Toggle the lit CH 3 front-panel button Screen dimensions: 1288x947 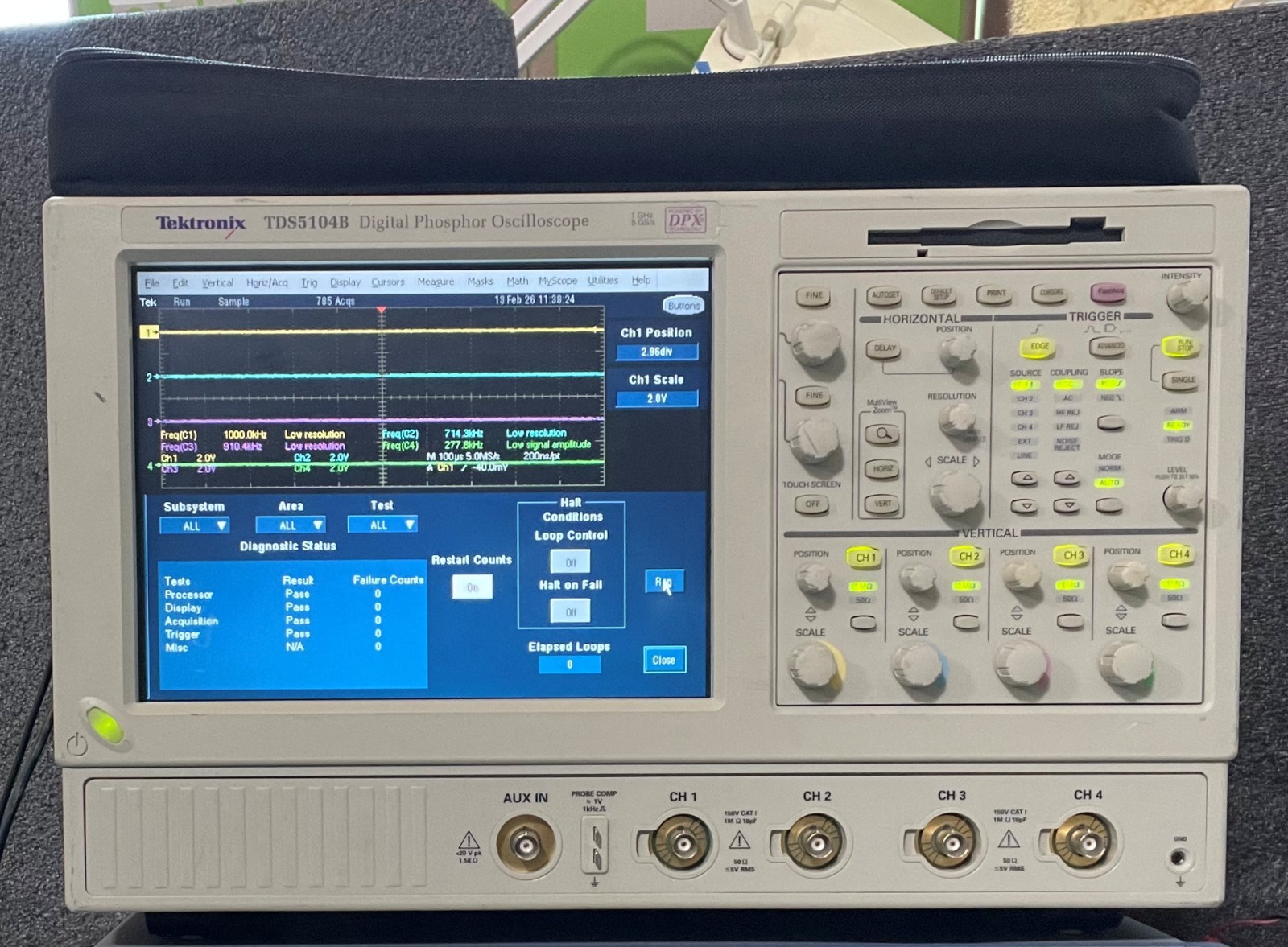pos(1073,555)
